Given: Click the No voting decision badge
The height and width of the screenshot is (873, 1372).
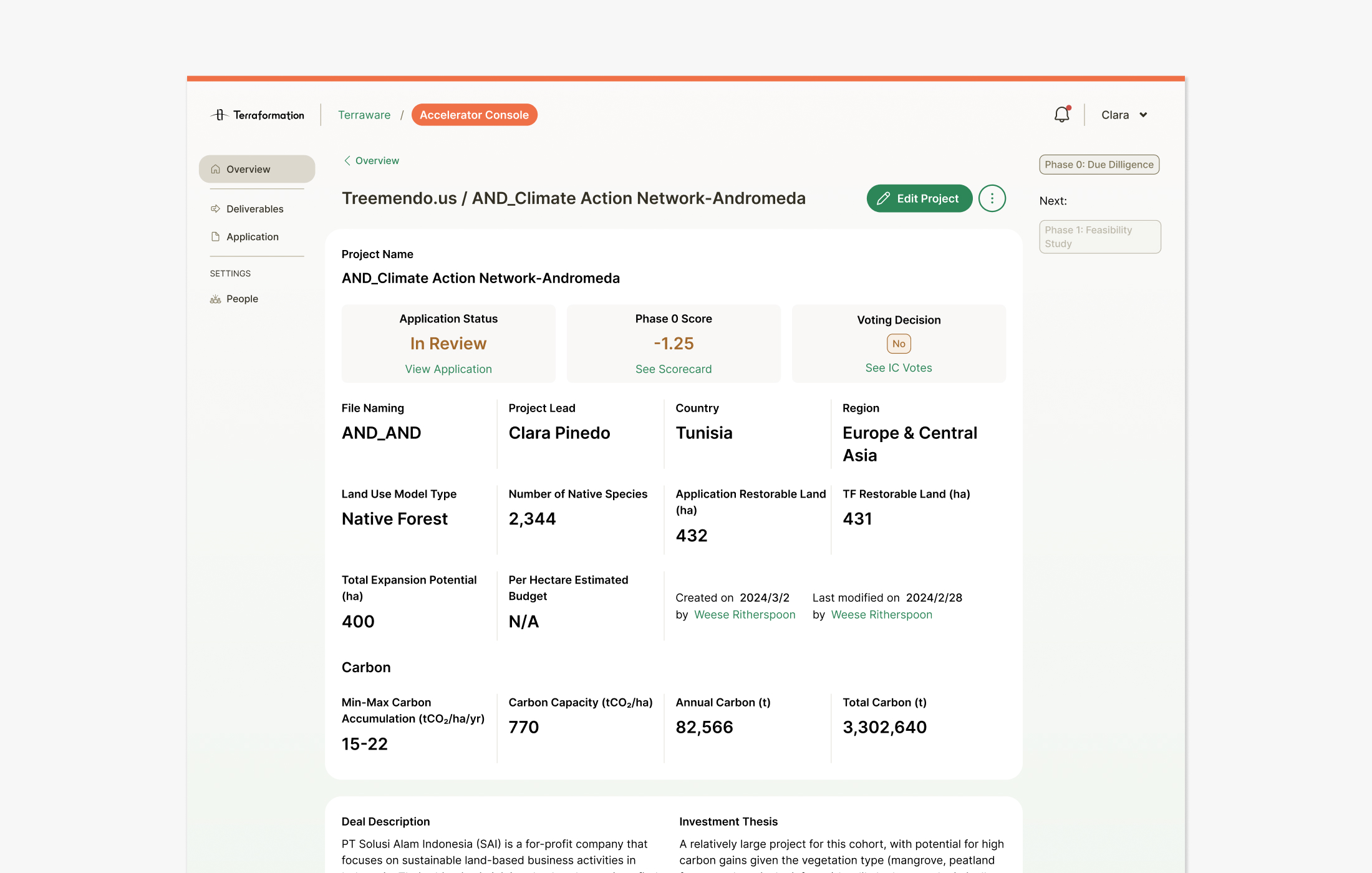Looking at the screenshot, I should coord(899,344).
